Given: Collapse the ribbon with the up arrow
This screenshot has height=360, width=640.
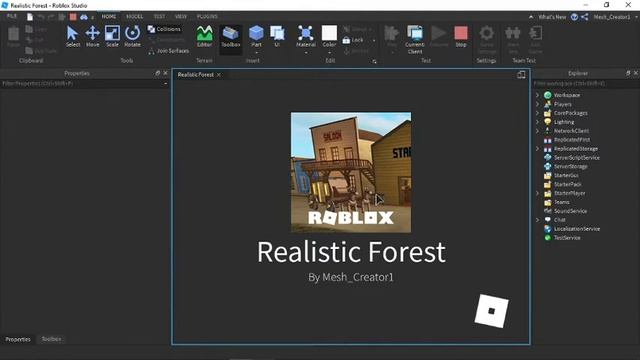Looking at the screenshot, I should click(531, 17).
